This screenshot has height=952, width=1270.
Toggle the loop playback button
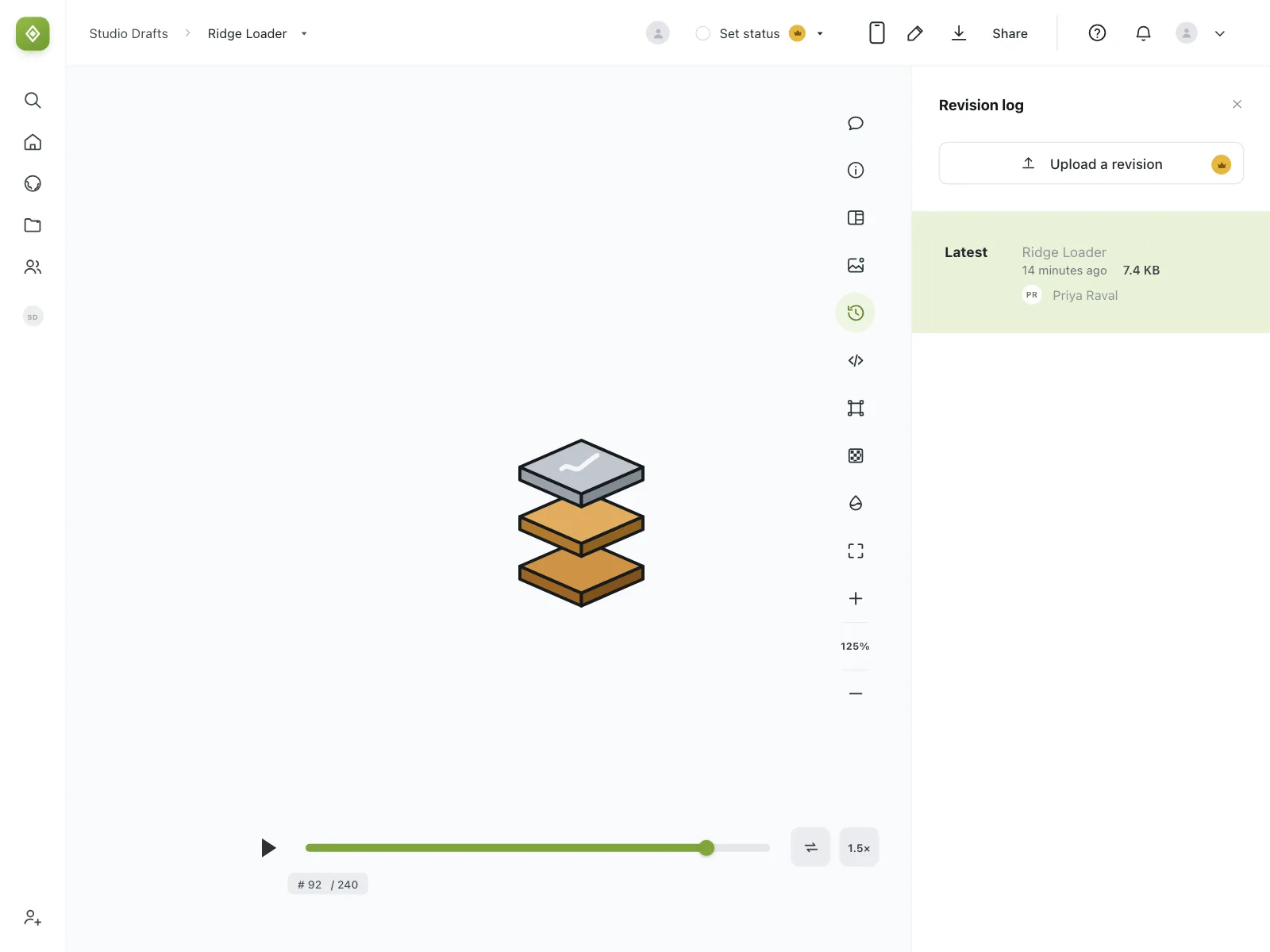[x=810, y=847]
